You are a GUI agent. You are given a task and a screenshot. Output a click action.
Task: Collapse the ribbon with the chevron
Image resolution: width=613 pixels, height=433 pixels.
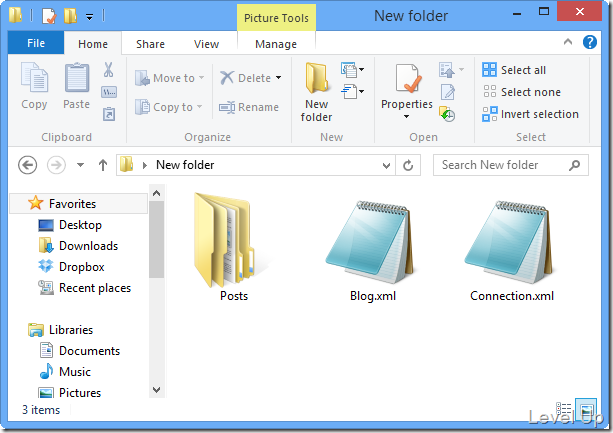tap(568, 42)
